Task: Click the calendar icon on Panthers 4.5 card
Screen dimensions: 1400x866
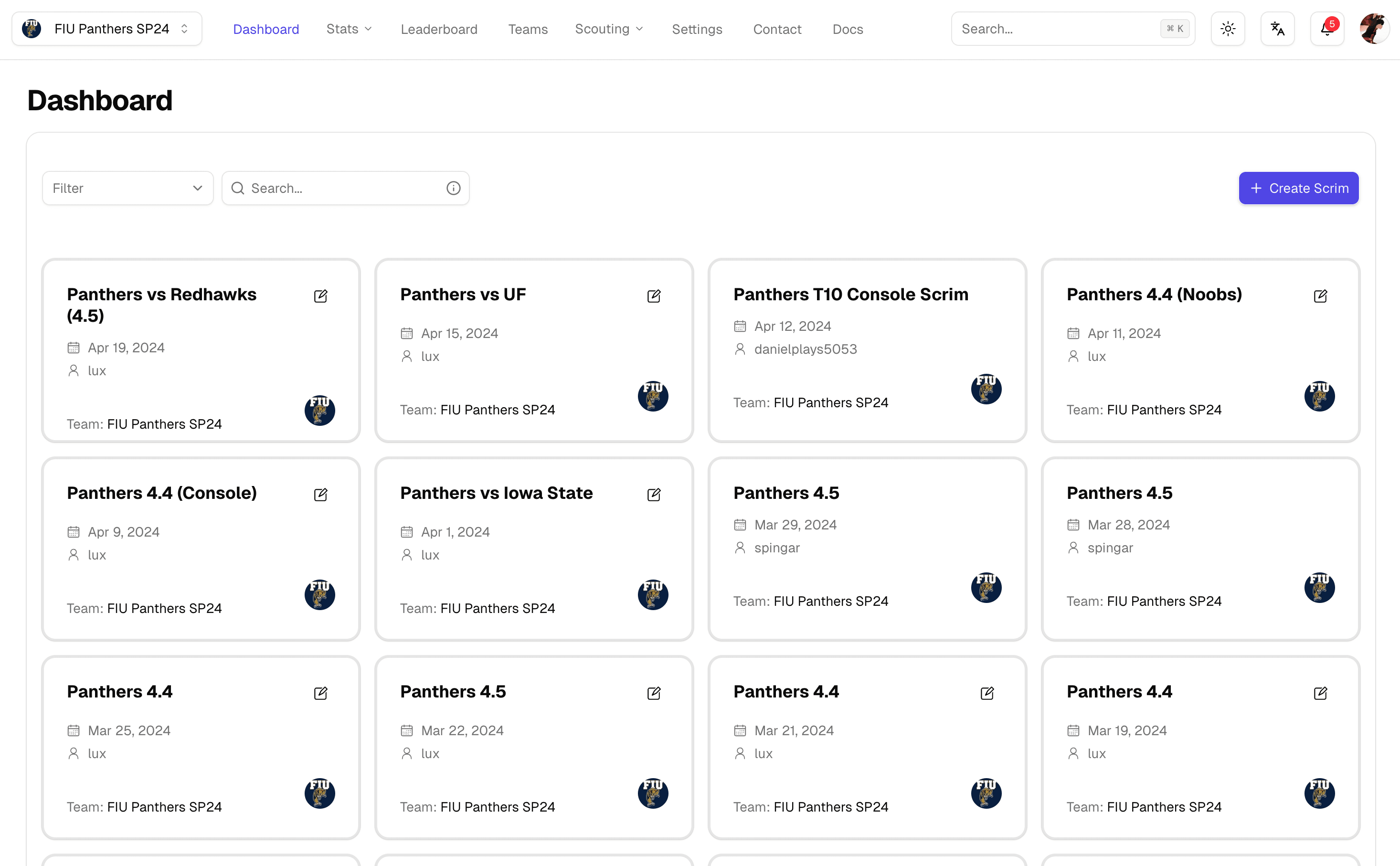Action: point(741,524)
